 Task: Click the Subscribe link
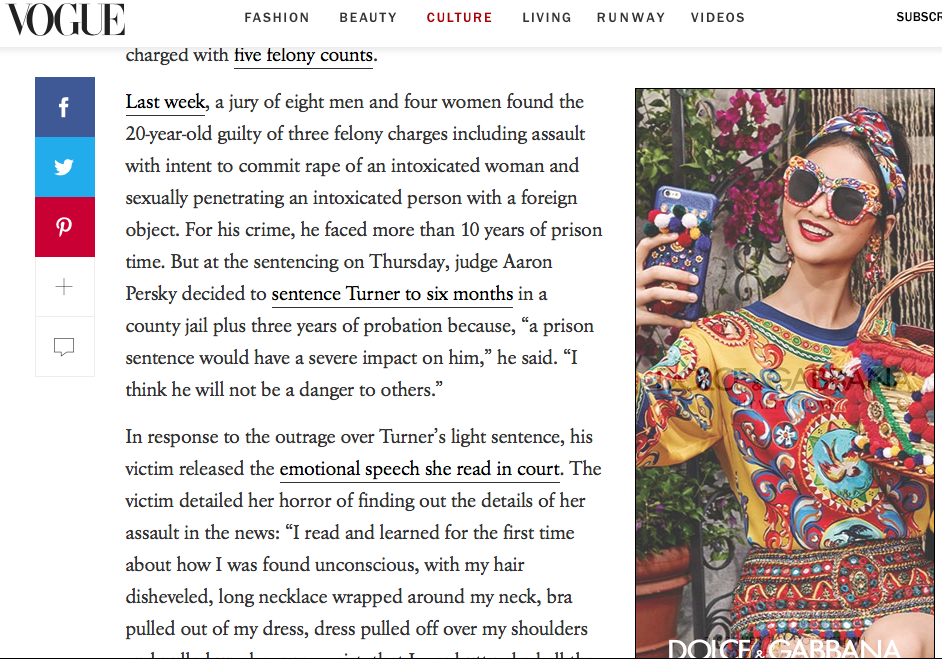coord(919,17)
